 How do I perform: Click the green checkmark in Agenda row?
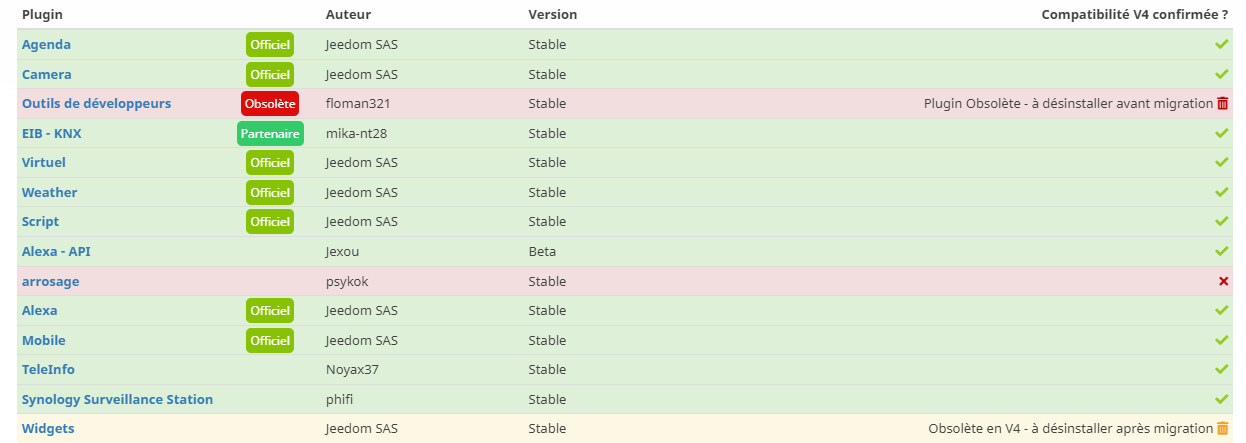pyautogui.click(x=1221, y=44)
